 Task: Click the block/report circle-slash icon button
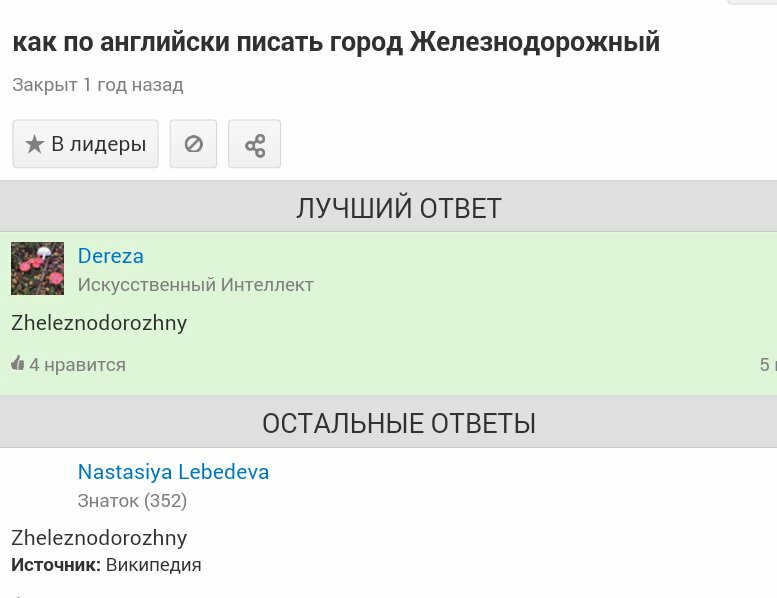[193, 144]
